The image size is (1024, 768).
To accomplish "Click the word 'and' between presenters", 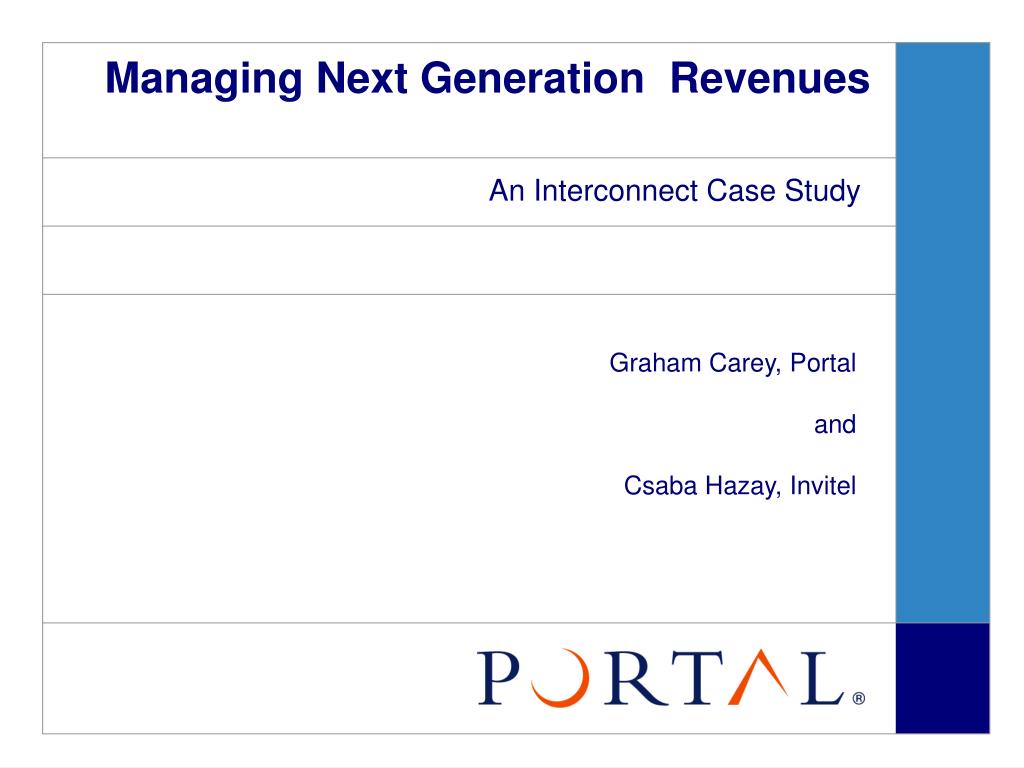I will pyautogui.click(x=835, y=424).
